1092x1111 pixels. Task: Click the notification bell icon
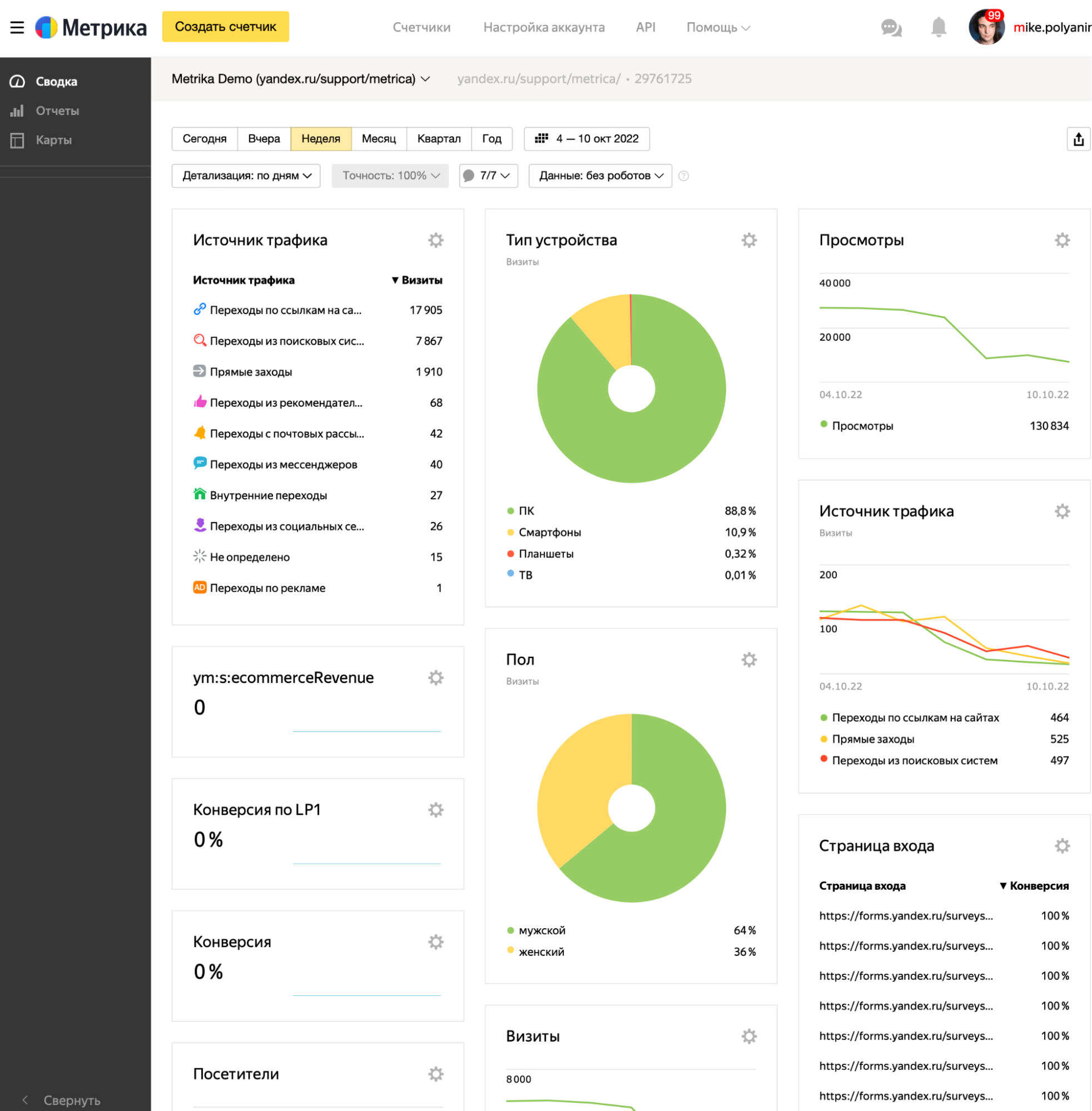pyautogui.click(x=939, y=27)
